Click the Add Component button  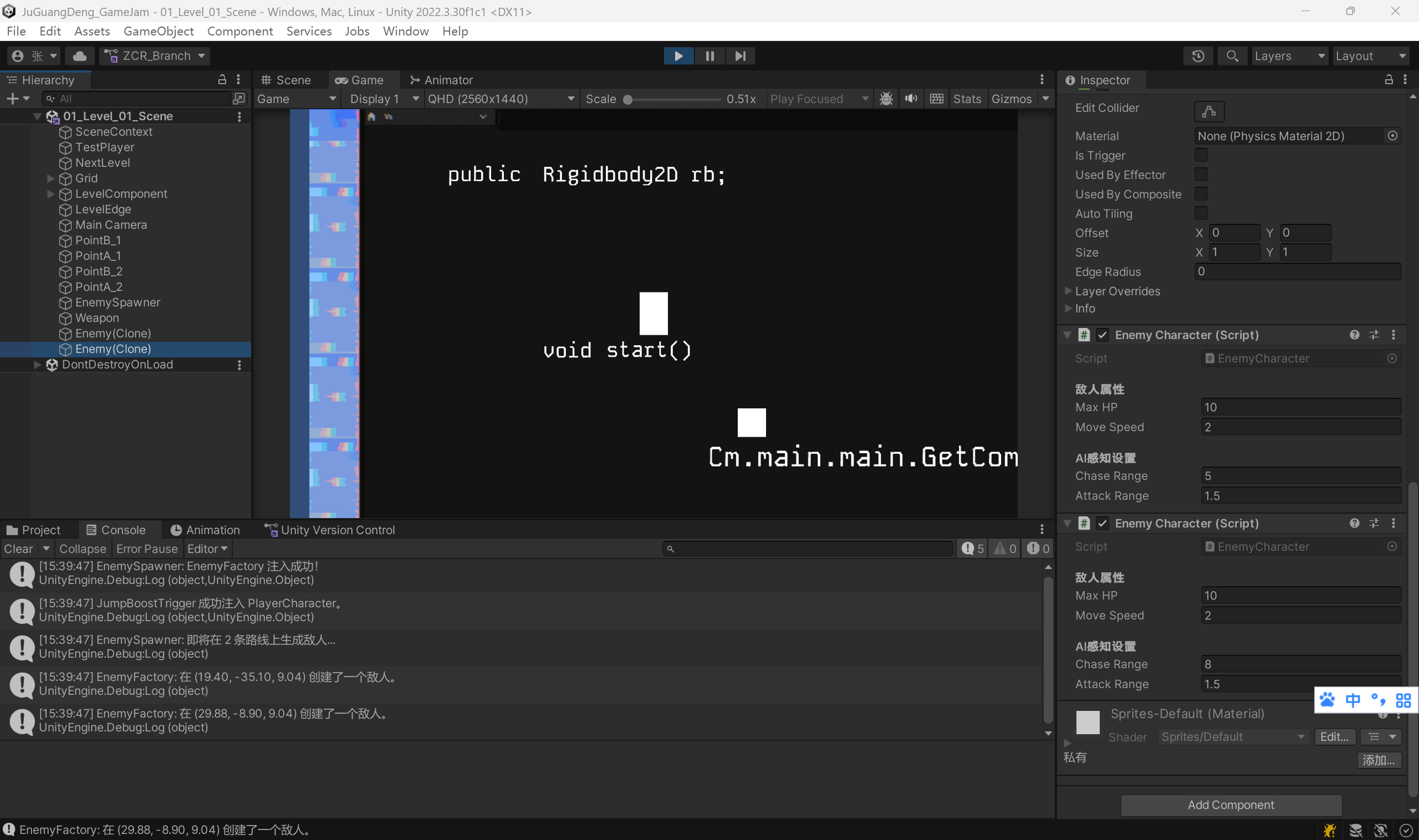pyautogui.click(x=1231, y=805)
